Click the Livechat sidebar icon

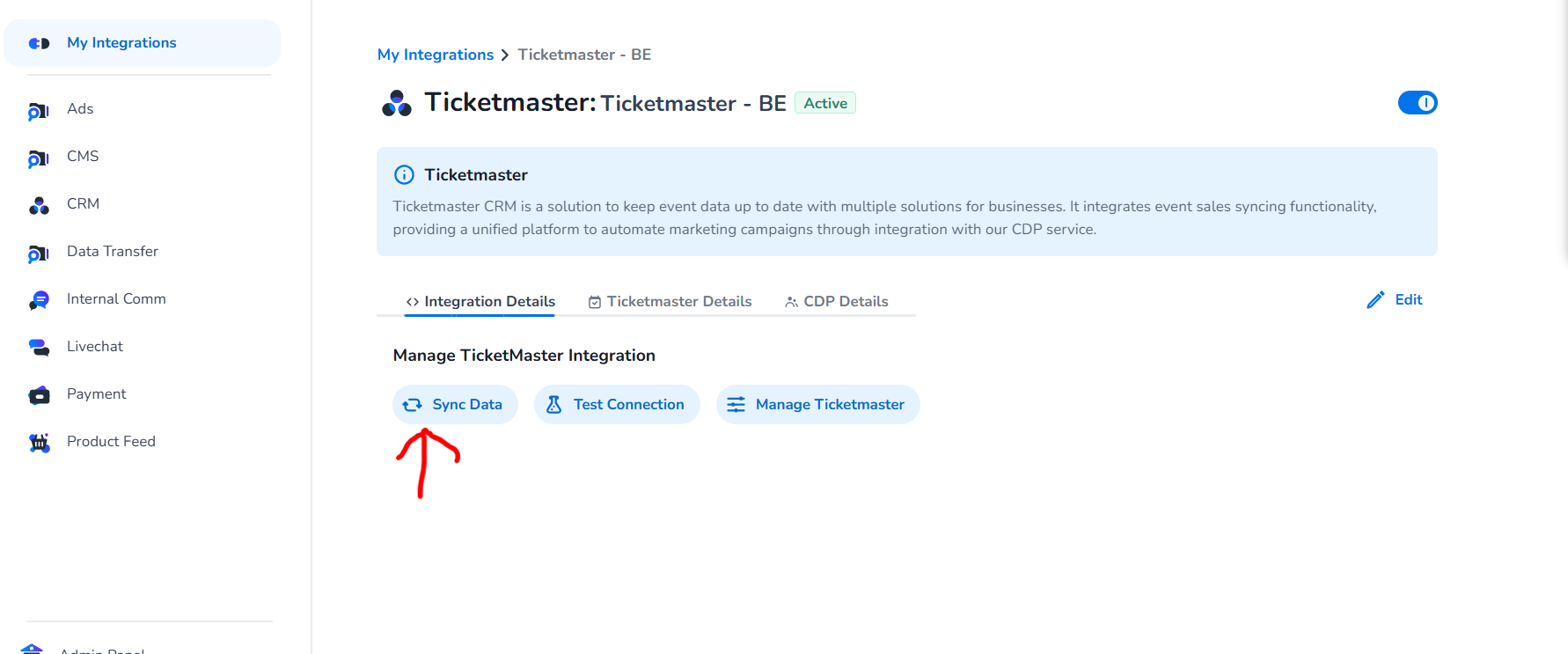[x=39, y=348]
